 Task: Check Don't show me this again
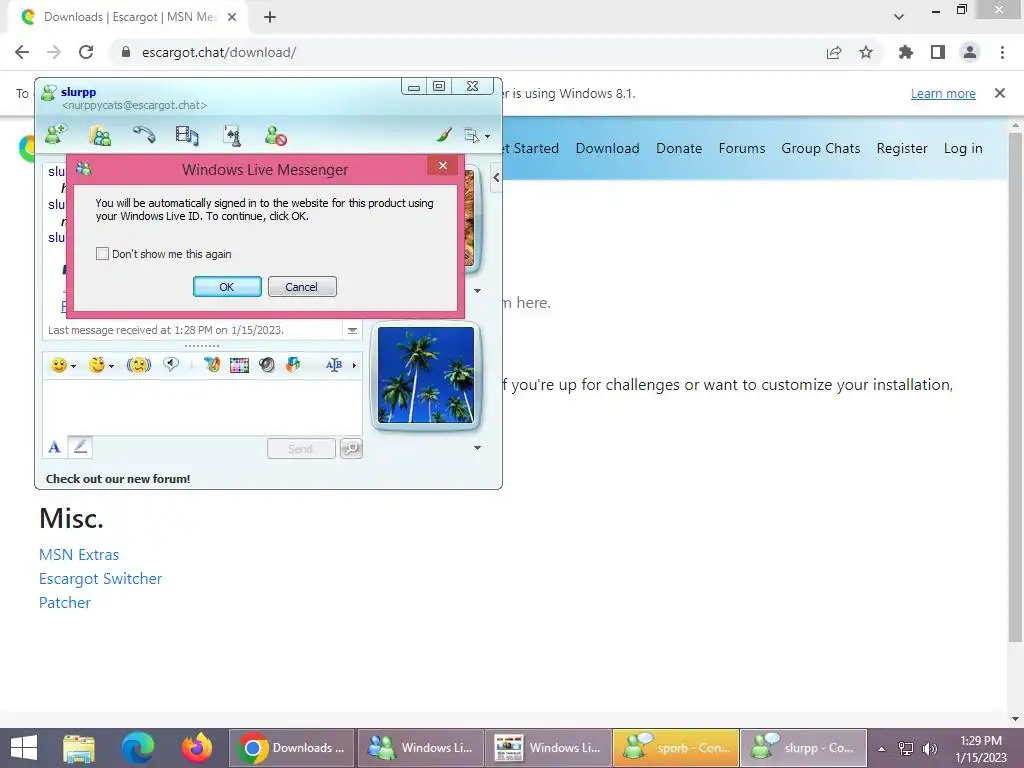(x=103, y=253)
